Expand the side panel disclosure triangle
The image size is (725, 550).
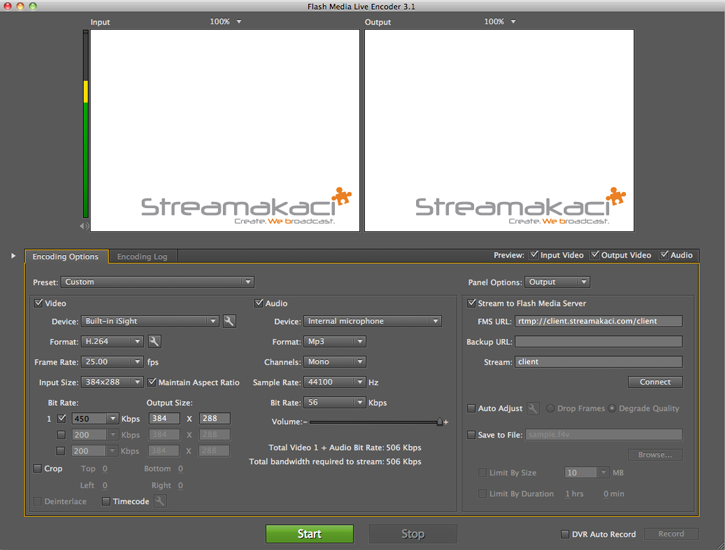point(13,256)
